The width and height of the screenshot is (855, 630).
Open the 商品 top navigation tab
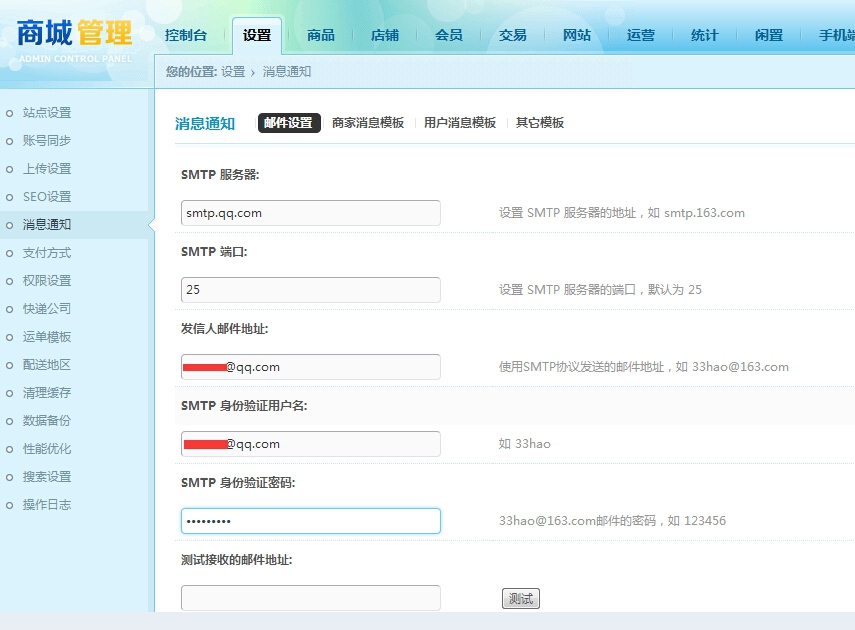tap(321, 35)
